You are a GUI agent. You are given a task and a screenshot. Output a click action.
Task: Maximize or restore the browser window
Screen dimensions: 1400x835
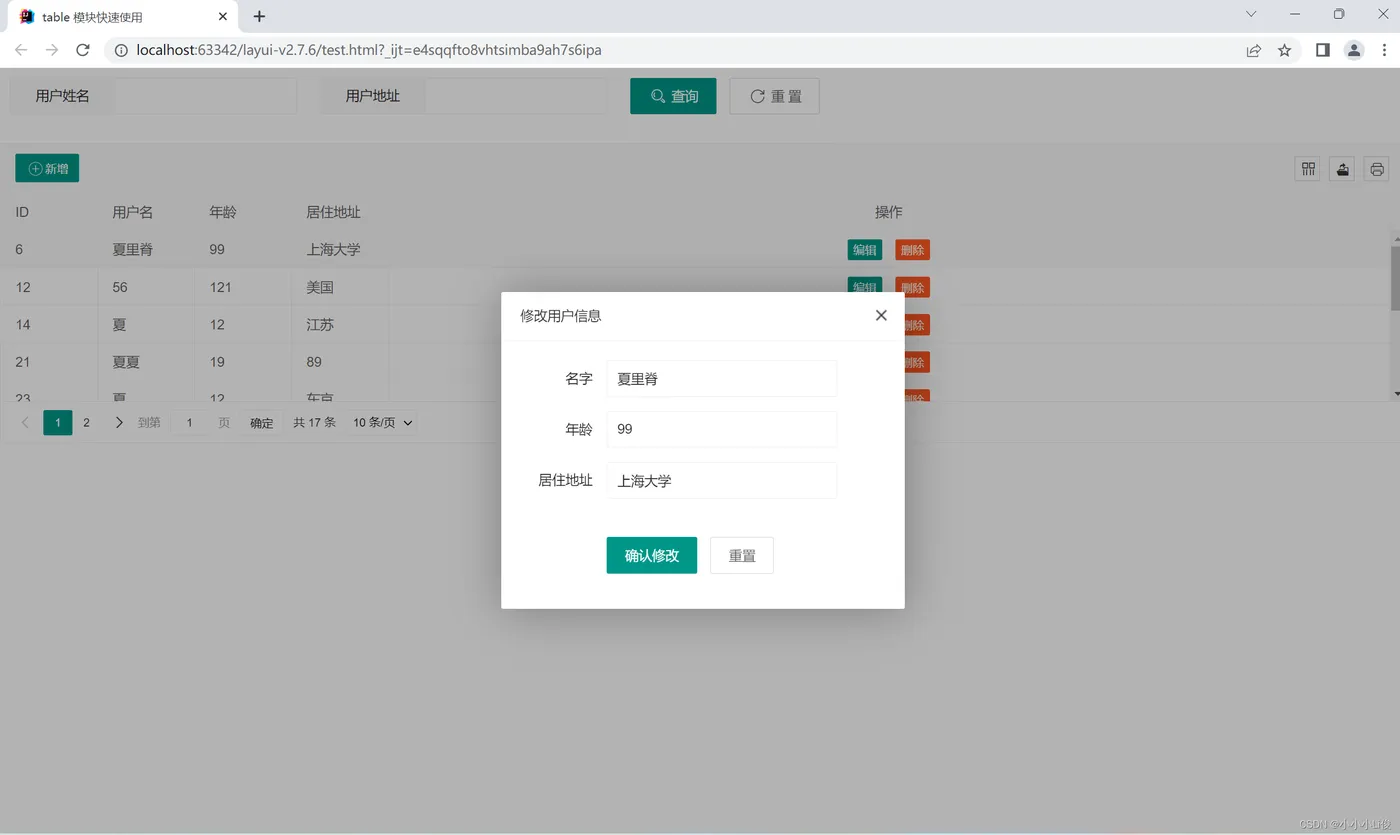pyautogui.click(x=1339, y=14)
